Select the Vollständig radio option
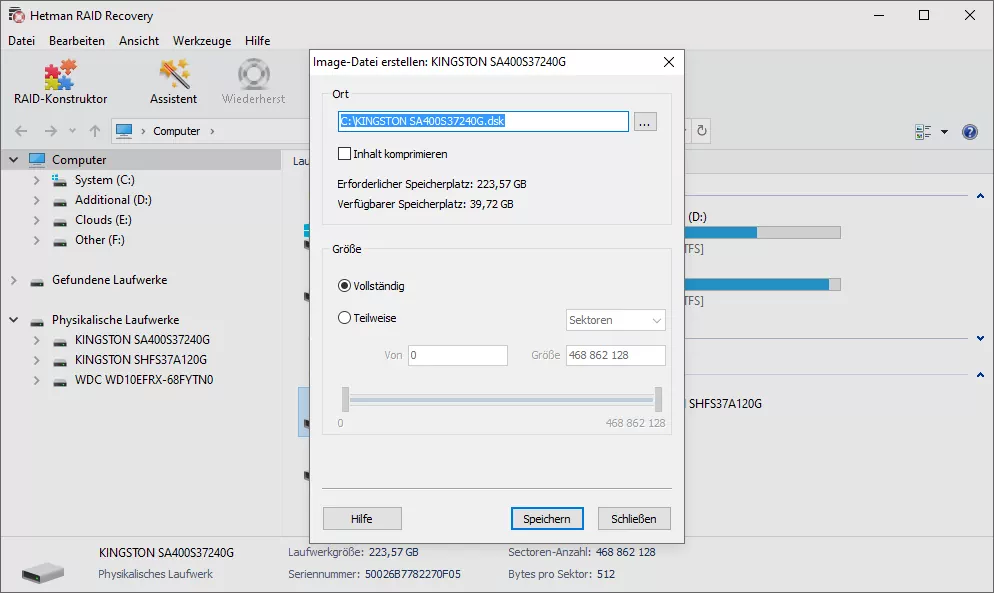 pos(344,286)
